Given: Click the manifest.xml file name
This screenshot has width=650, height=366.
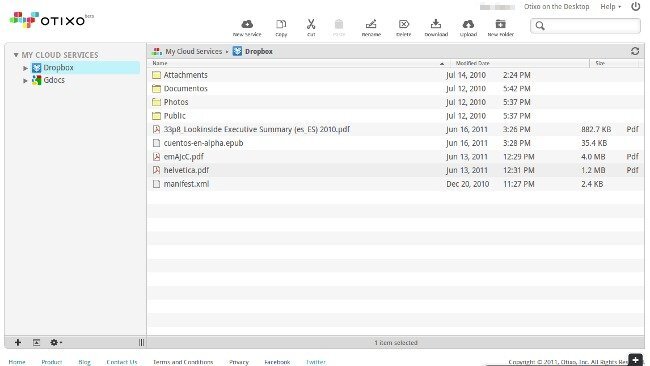Looking at the screenshot, I should point(187,184).
